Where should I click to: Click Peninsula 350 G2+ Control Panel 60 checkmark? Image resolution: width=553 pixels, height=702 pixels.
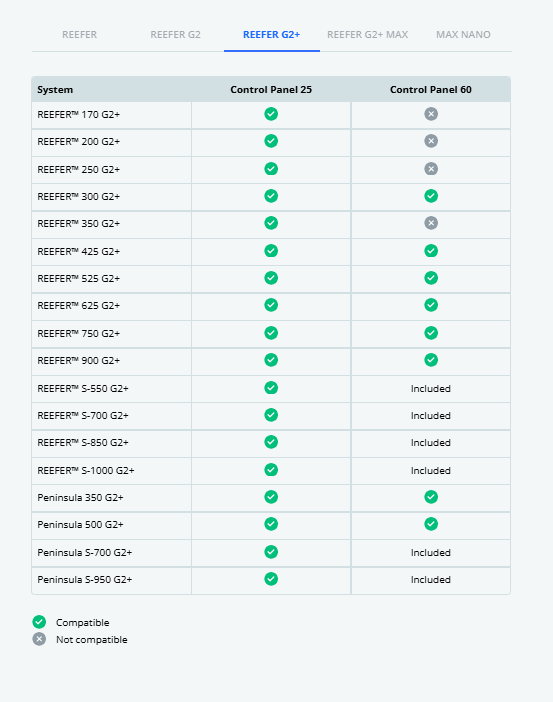431,497
